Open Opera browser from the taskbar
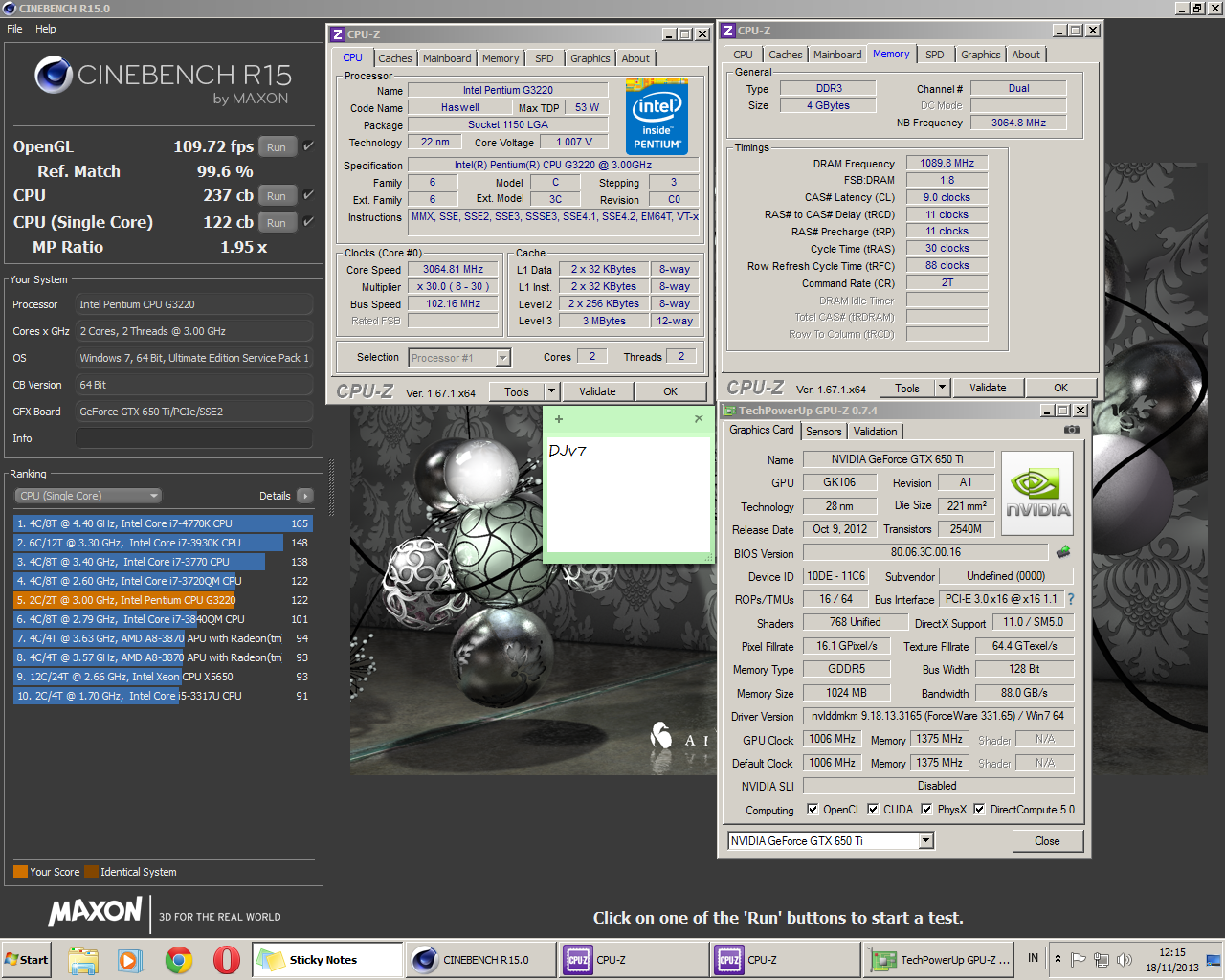Image resolution: width=1225 pixels, height=980 pixels. point(227,960)
